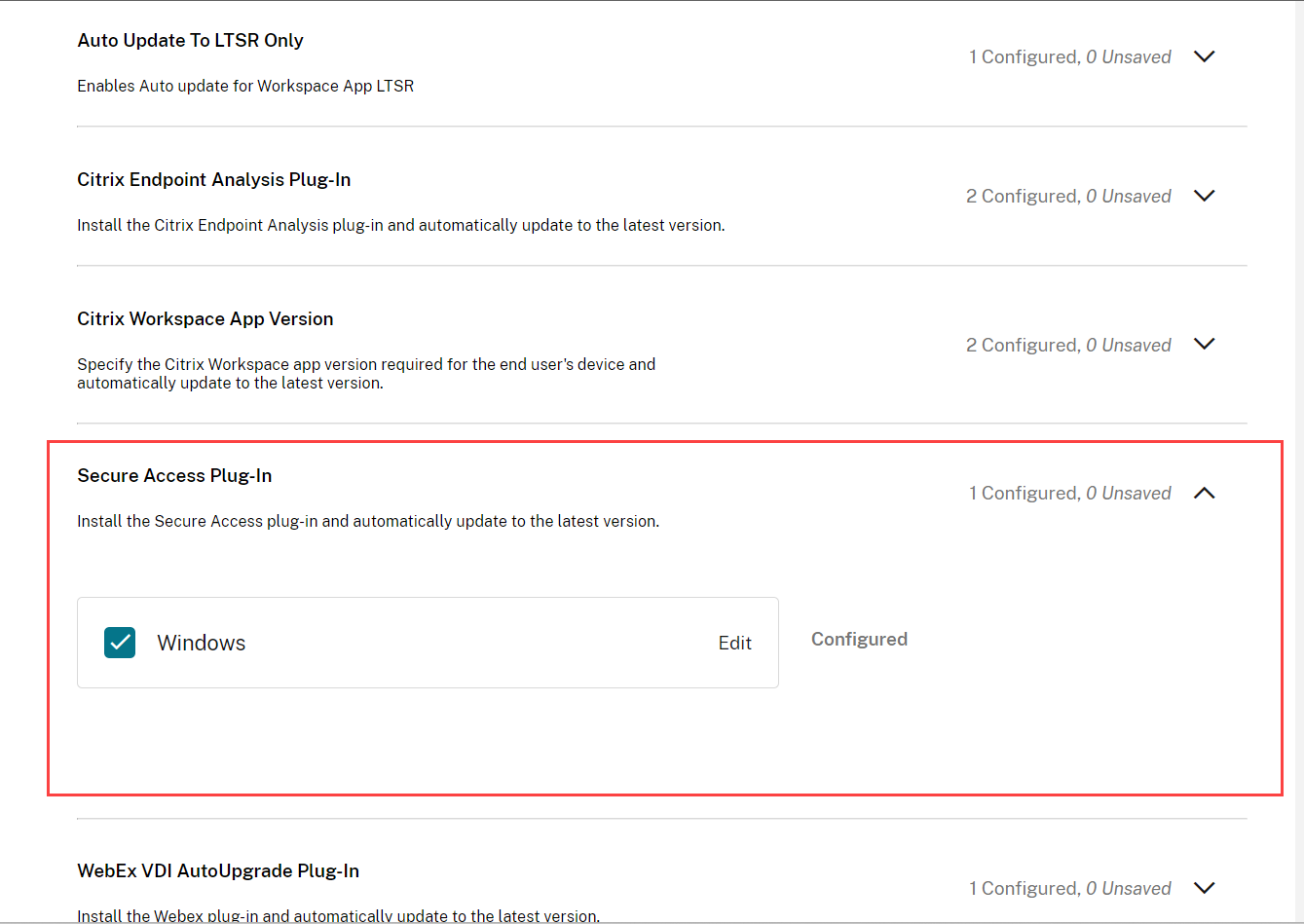Collapse the Secure Access Plug-In section arrow

coord(1204,493)
